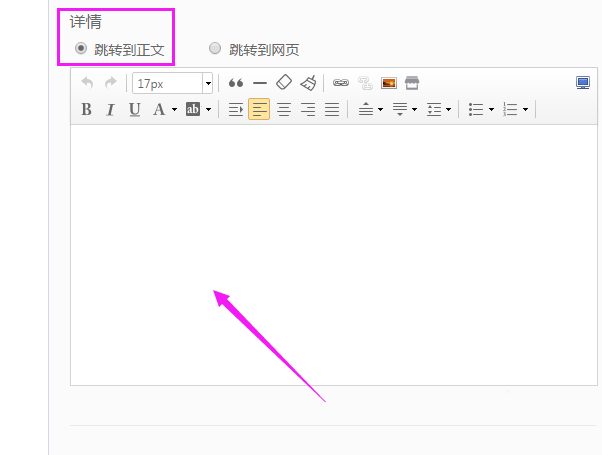Screen dimensions: 602x455
Task: Center align the text
Action: (x=284, y=110)
